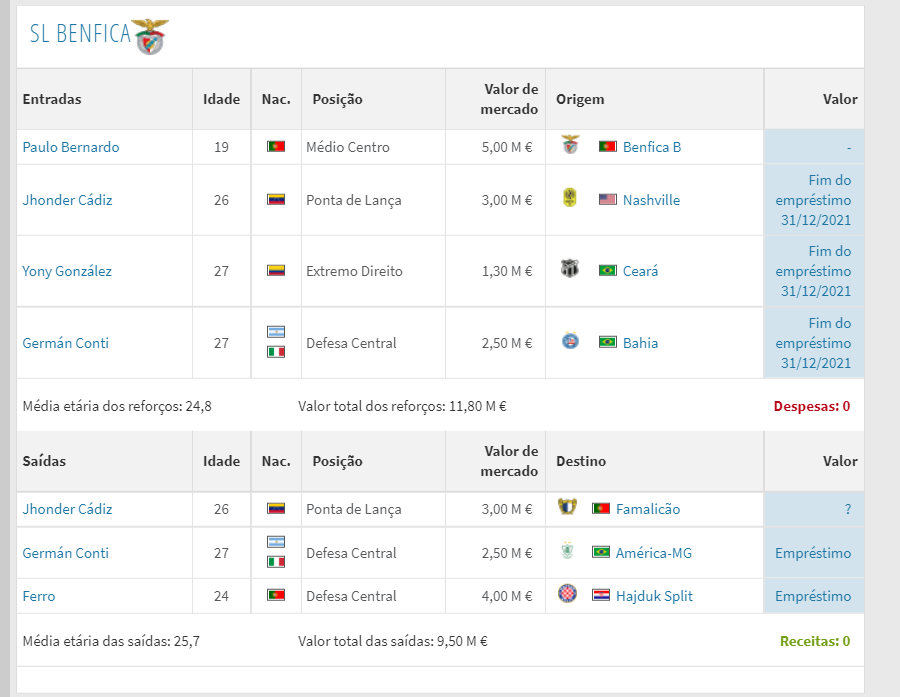Click Empréstimo value for Ferro transfer
The height and width of the screenshot is (697, 900).
point(813,596)
